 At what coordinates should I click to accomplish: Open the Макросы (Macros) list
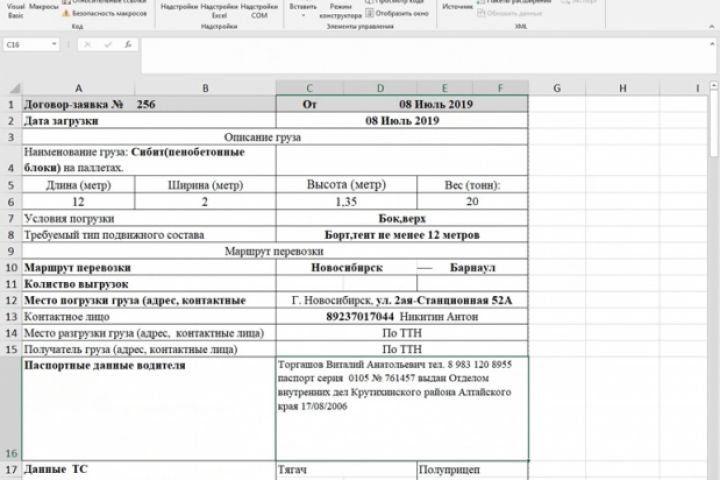(44, 9)
